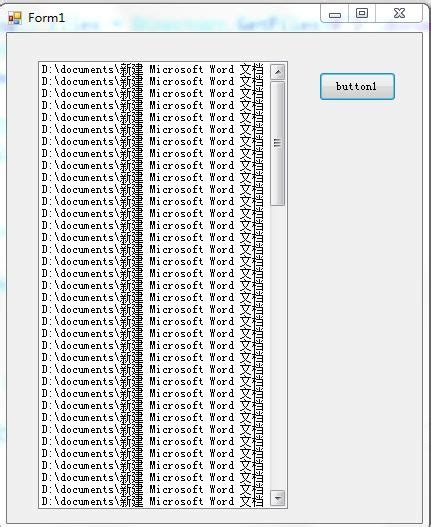
Task: Select the fifth file path entry in list
Action: point(155,118)
